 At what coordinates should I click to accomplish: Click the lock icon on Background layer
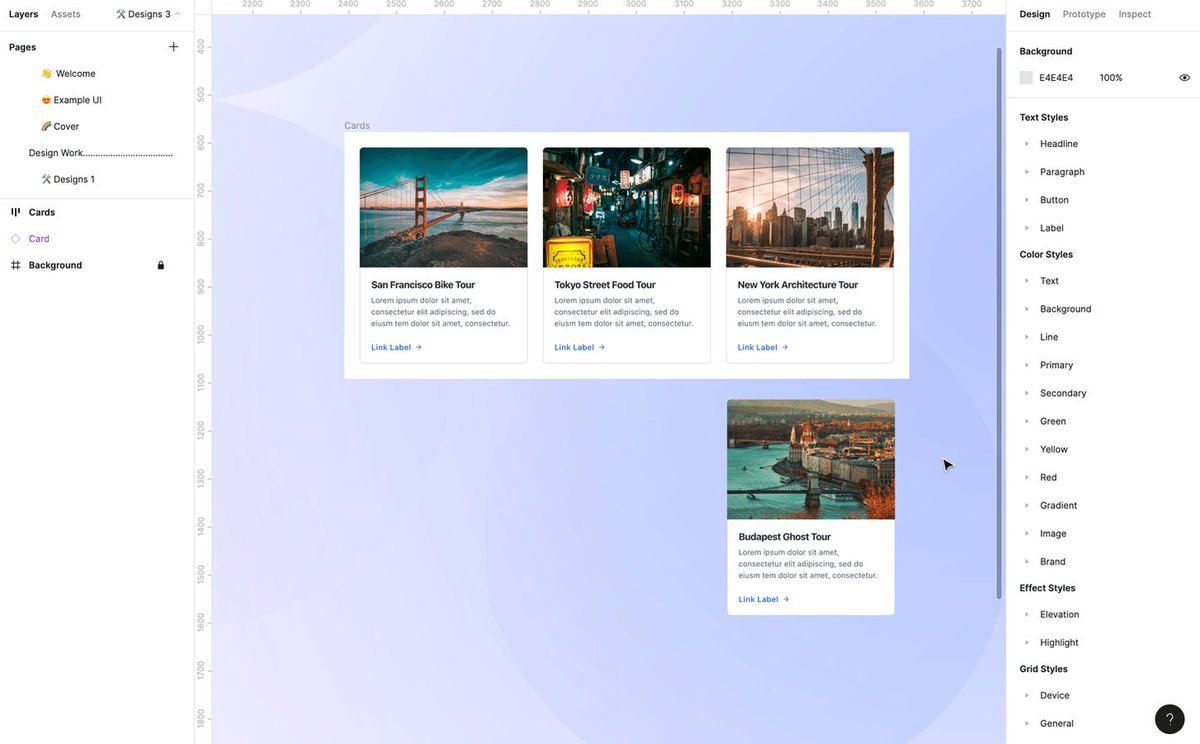pos(161,265)
